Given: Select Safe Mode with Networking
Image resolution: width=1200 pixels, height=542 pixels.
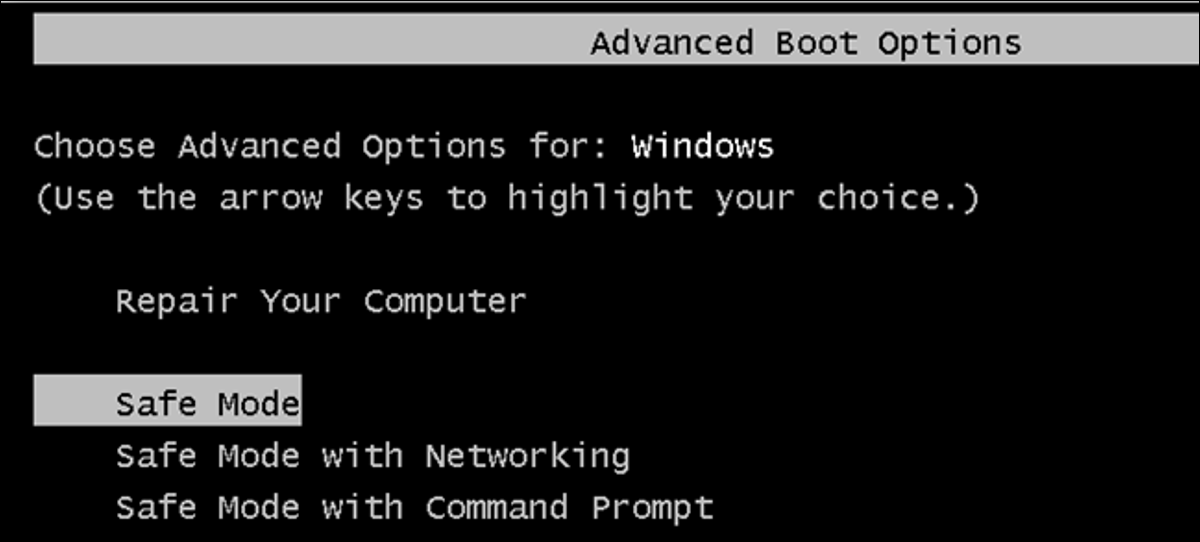Looking at the screenshot, I should click(x=372, y=456).
